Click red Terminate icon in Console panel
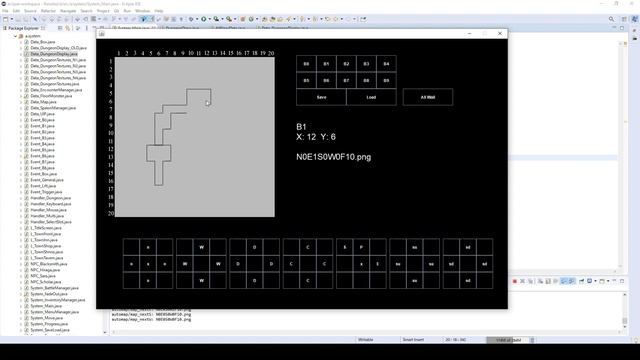 [x=515, y=281]
